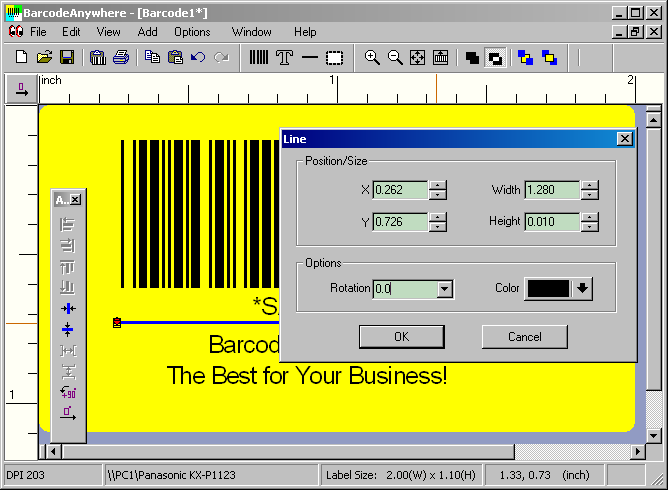Viewport: 668px width, 490px height.
Task: Undo the last action
Action: point(198,57)
